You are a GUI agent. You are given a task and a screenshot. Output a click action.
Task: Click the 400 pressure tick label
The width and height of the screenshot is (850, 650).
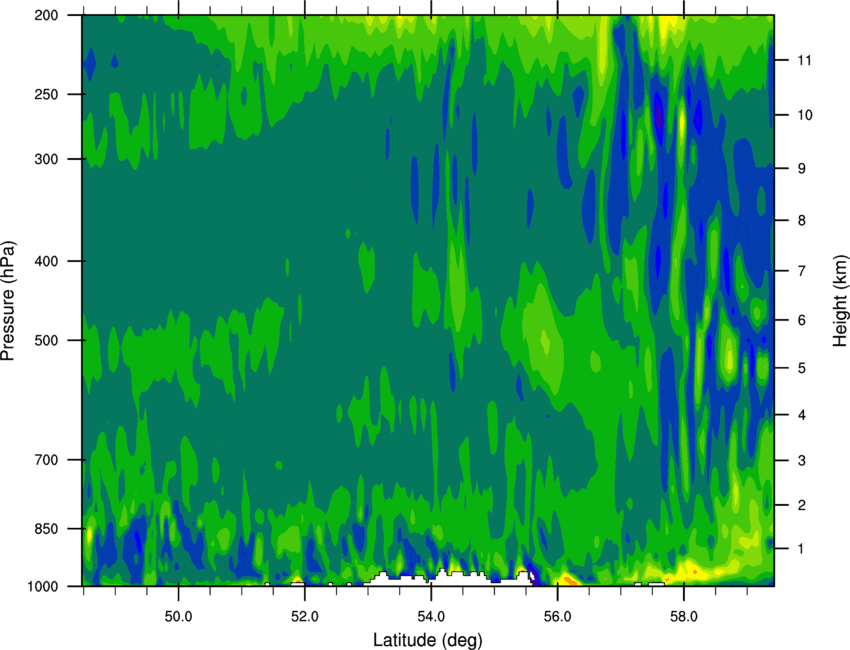[x=46, y=261]
